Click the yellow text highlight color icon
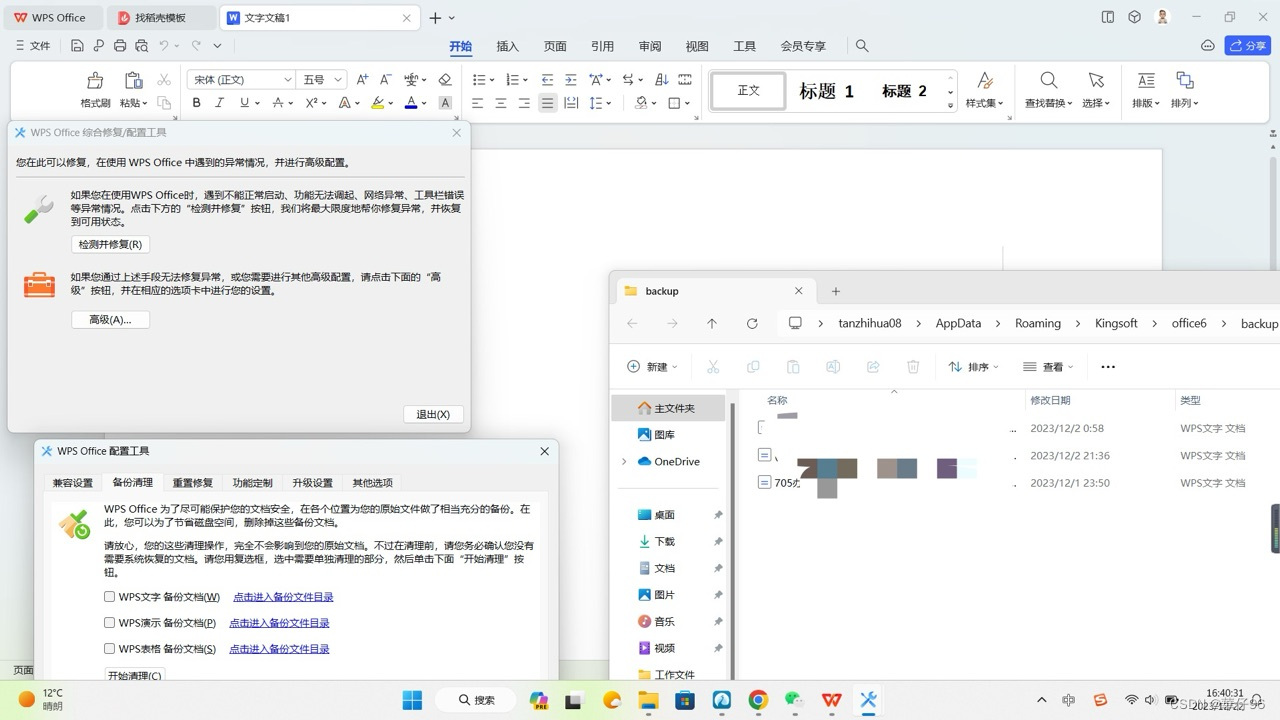 point(377,103)
